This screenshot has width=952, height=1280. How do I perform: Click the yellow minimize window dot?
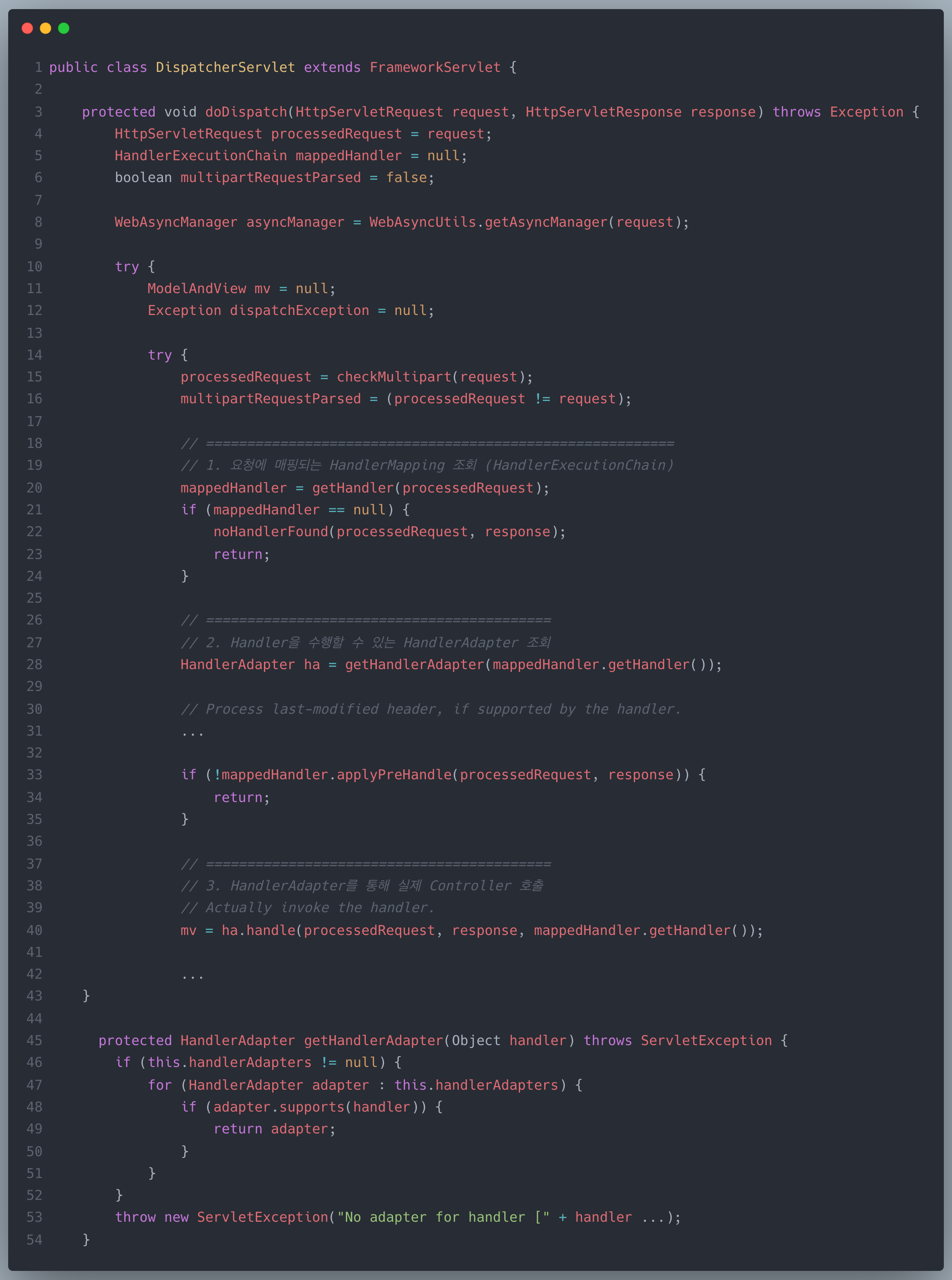(46, 28)
